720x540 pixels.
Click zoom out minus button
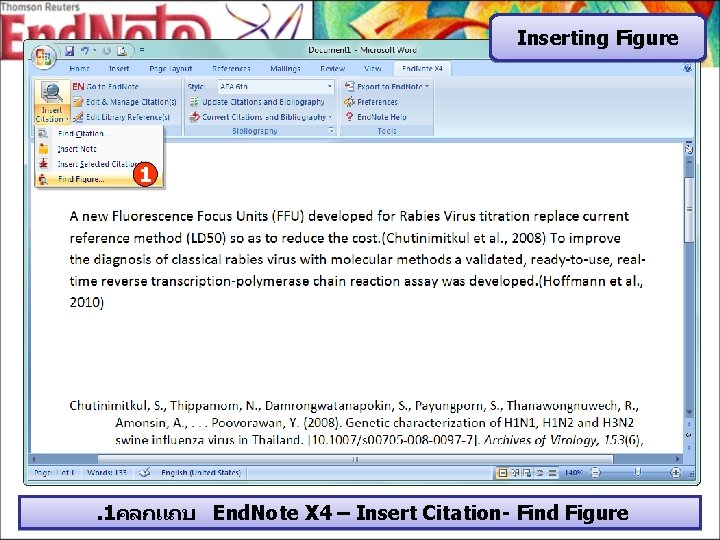(595, 472)
